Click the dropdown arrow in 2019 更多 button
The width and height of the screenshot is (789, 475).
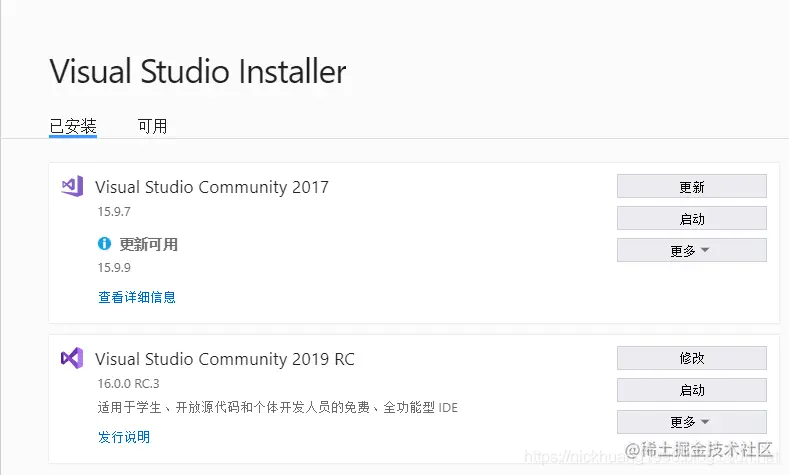[x=705, y=422]
